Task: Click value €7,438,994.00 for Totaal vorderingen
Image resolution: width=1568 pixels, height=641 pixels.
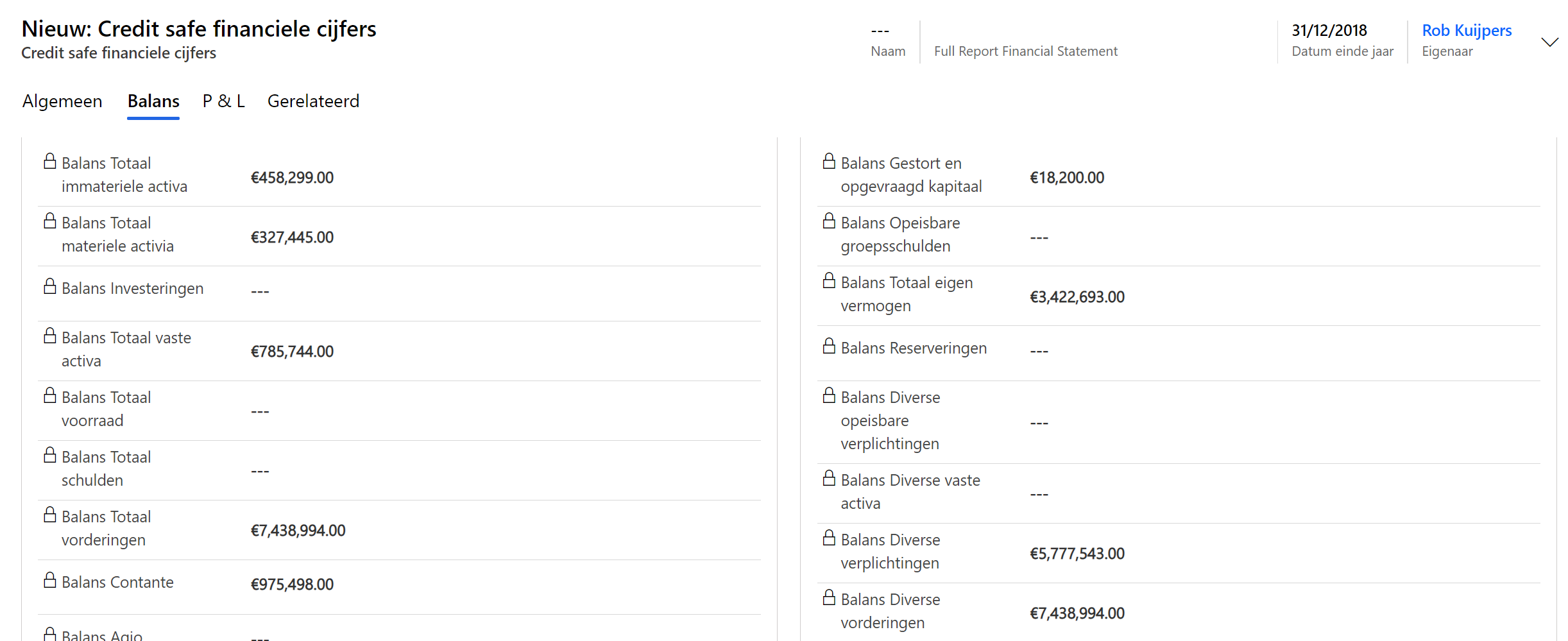Action: click(298, 531)
